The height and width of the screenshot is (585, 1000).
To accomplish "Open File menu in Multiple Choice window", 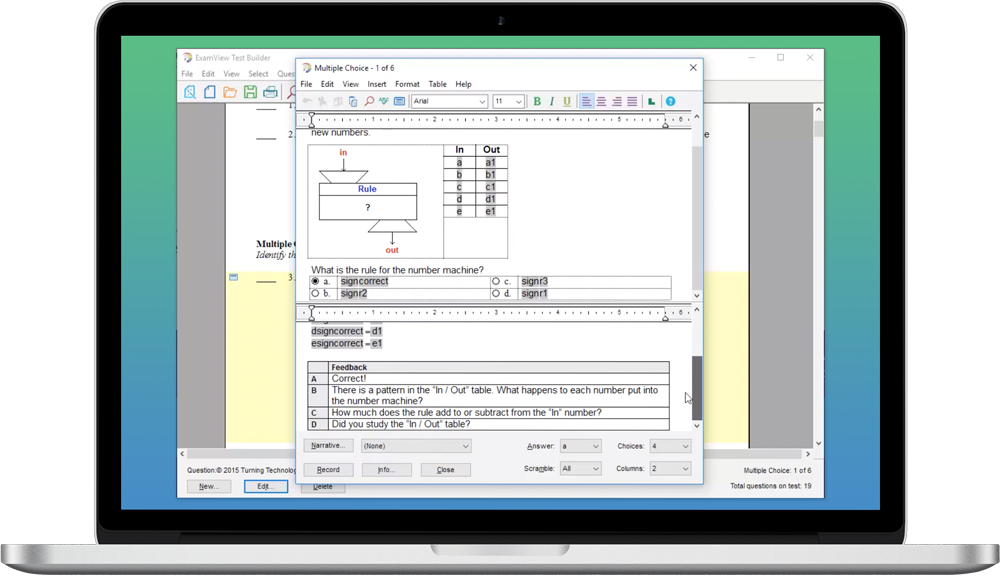I will (x=306, y=84).
